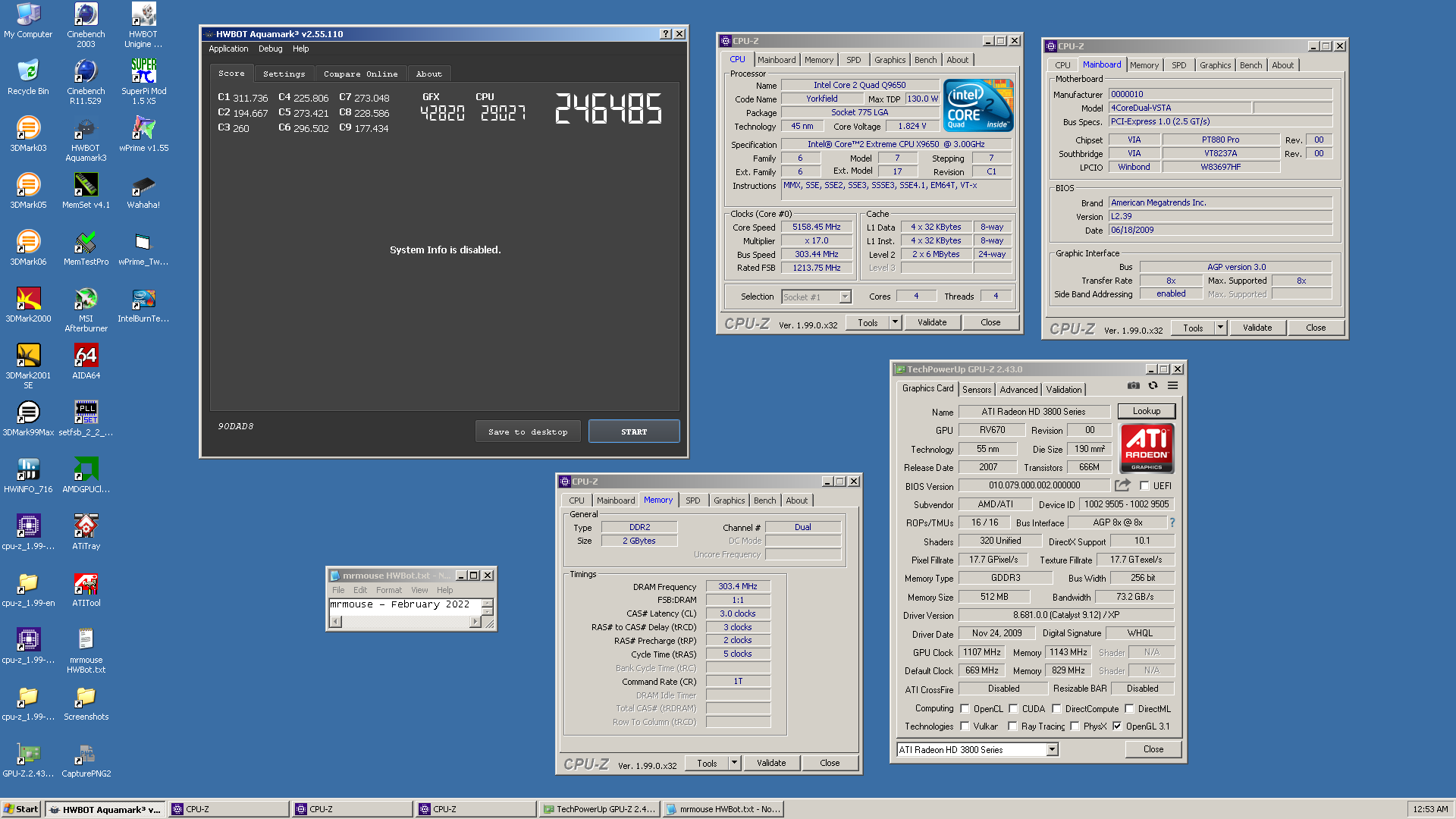Screen dimensions: 1456x819
Task: Click the Notepad vertical scrollbar
Action: (x=488, y=607)
